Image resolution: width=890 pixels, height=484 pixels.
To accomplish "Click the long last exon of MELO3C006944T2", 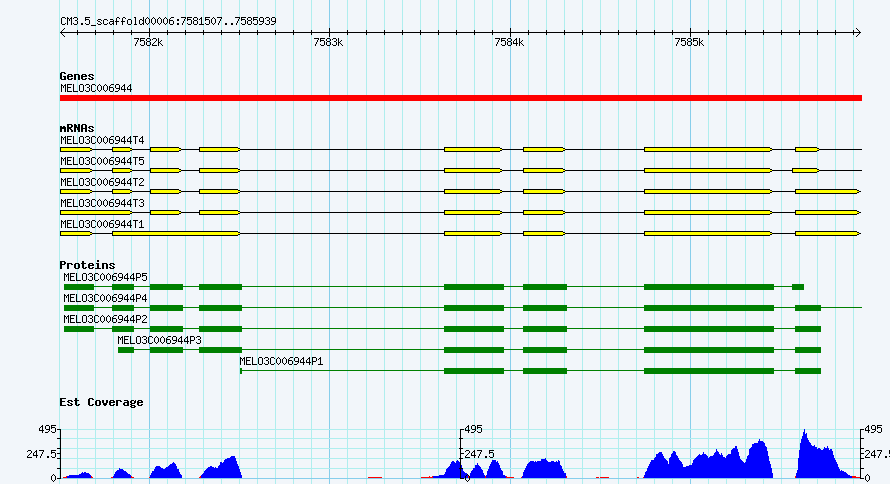I will (x=828, y=191).
